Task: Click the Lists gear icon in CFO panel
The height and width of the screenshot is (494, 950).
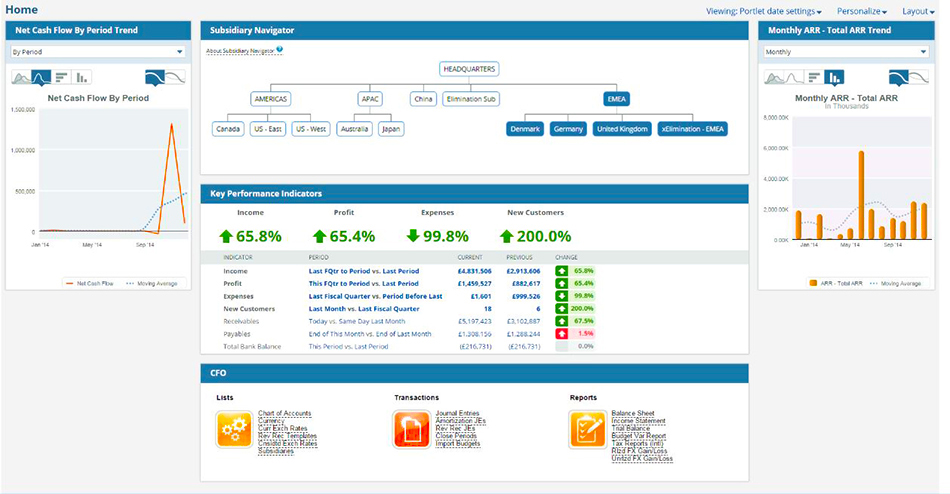Action: click(233, 430)
